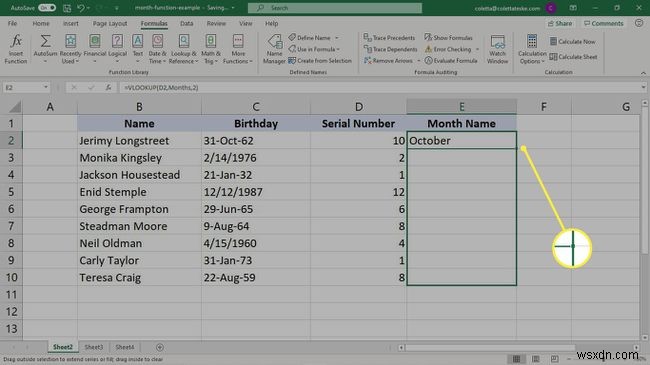The height and width of the screenshot is (365, 650).
Task: Click Define Name
Action: (310, 38)
